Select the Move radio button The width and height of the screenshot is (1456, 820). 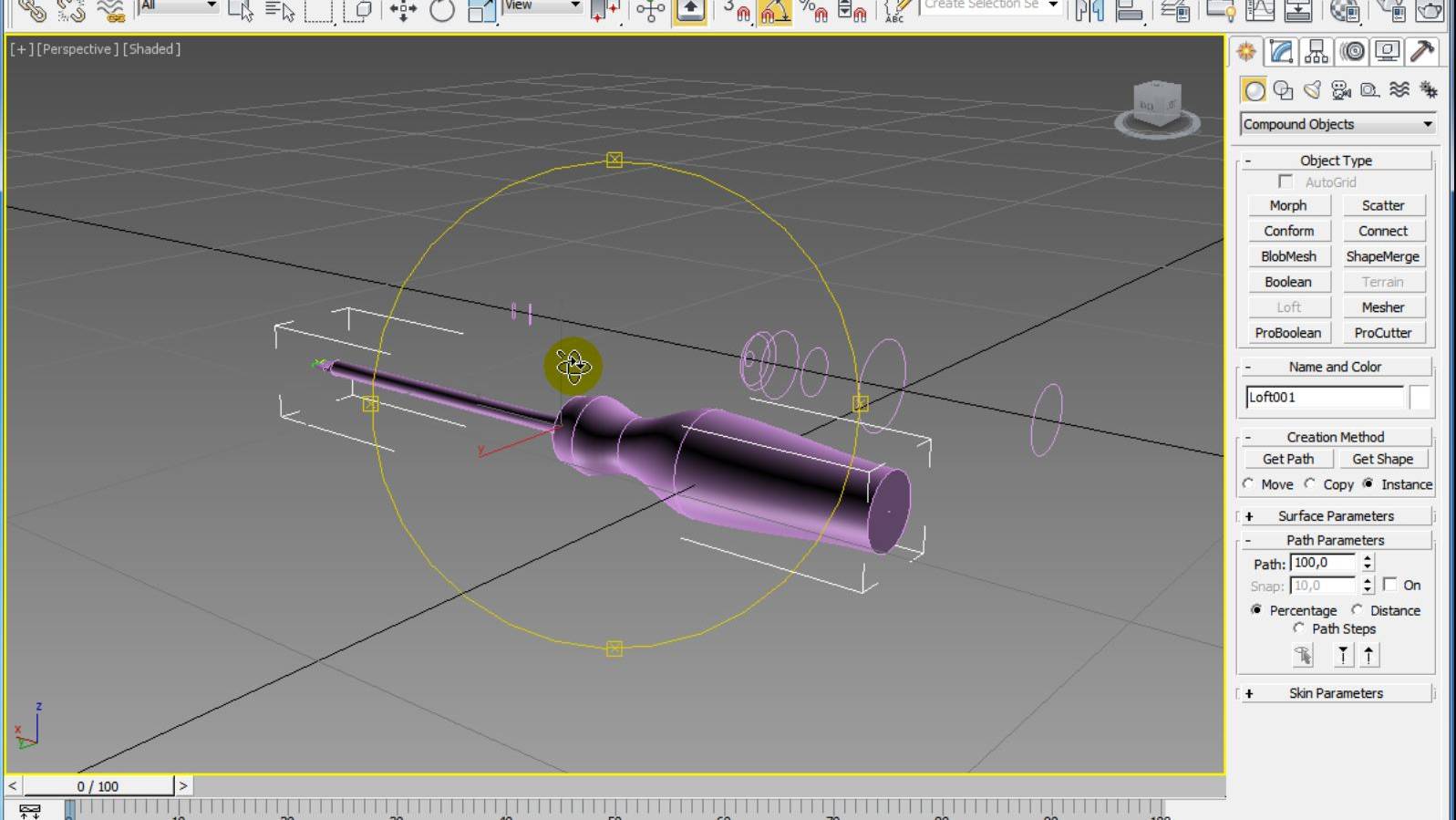click(x=1248, y=483)
